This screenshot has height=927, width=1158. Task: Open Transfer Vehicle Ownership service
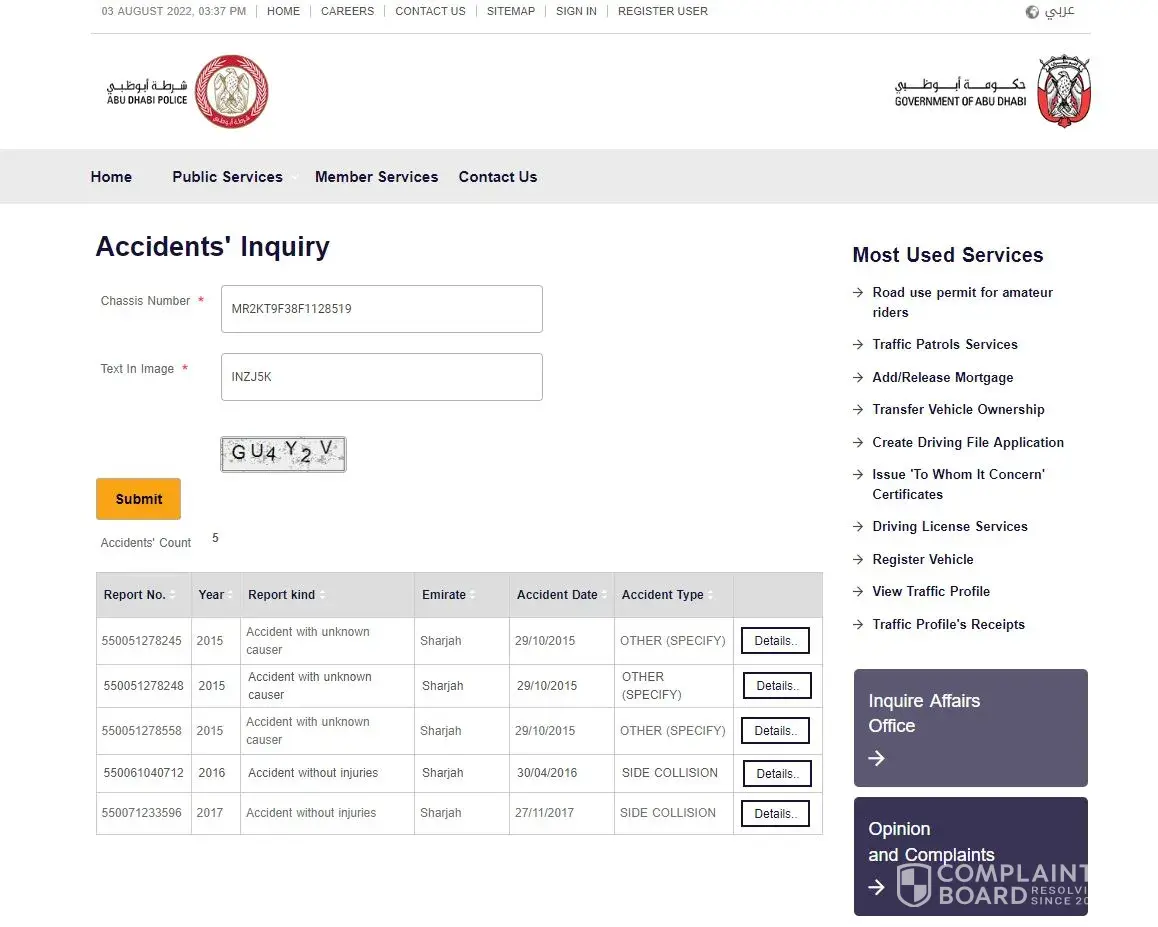point(958,409)
